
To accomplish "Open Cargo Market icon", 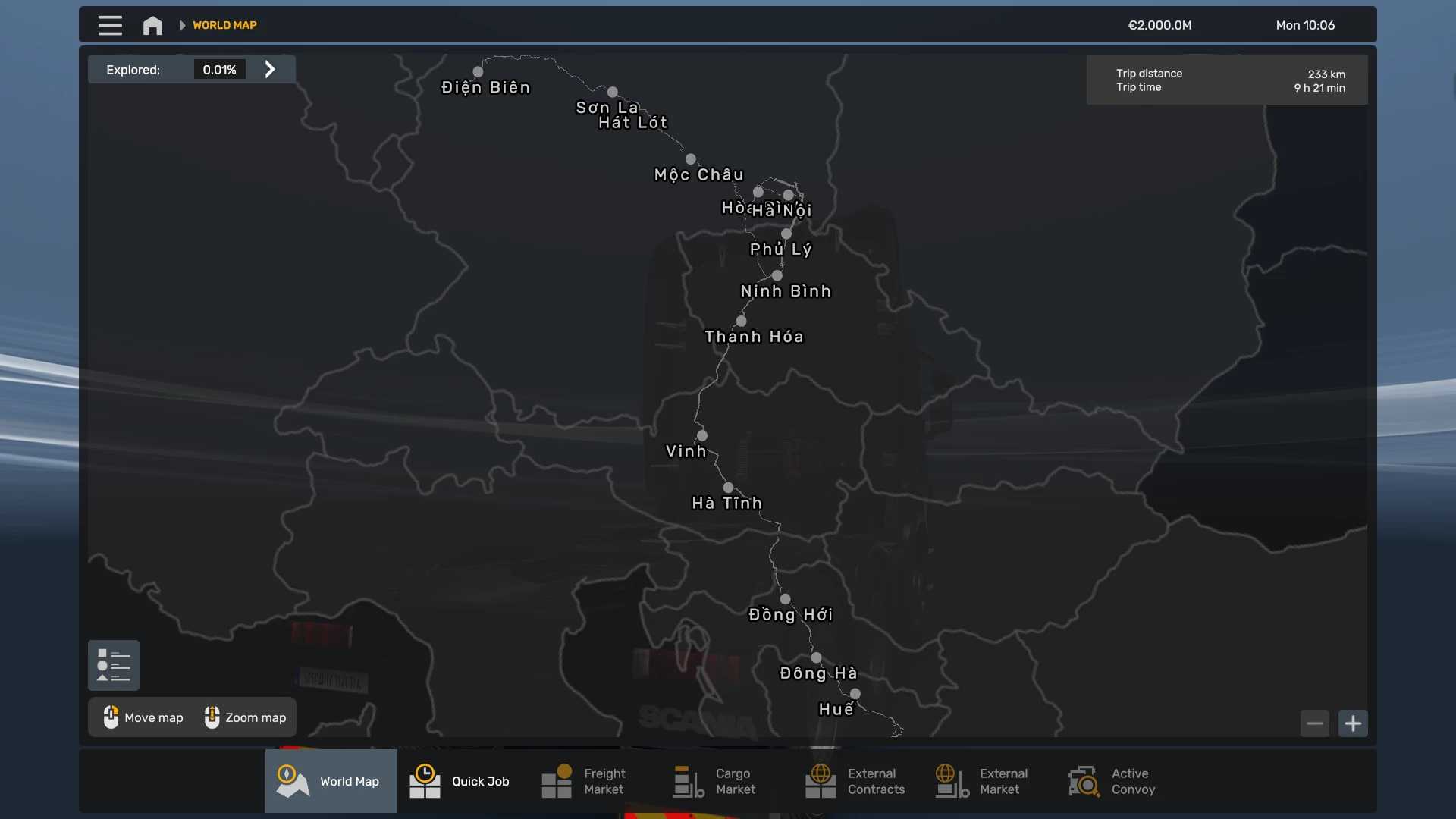I will tap(689, 781).
